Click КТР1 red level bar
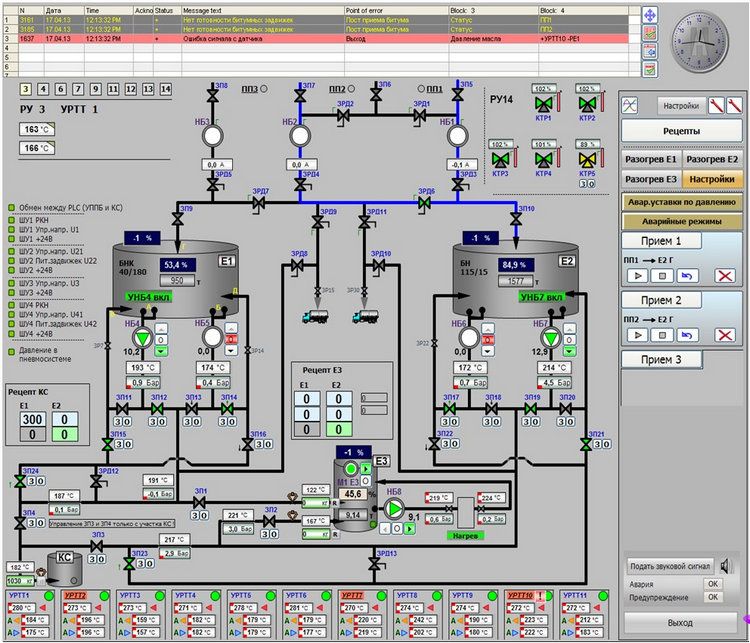The height and width of the screenshot is (643, 750). click(558, 102)
